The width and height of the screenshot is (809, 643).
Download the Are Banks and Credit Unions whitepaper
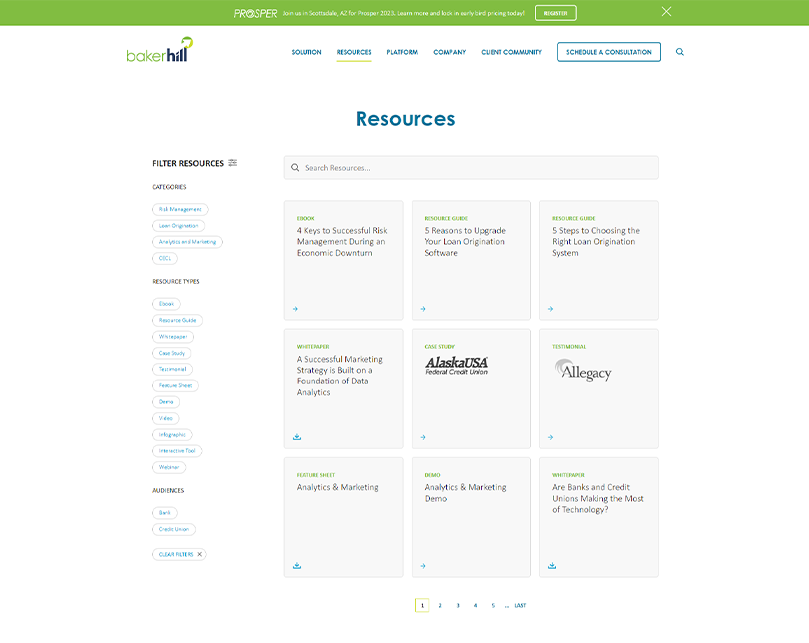point(551,565)
